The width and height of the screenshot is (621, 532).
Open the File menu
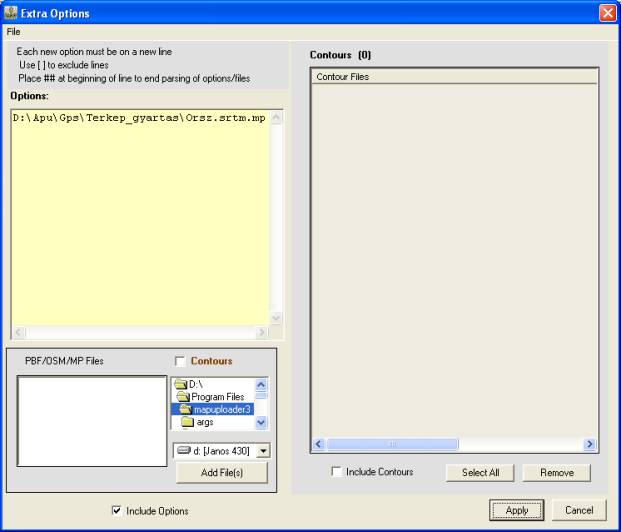tap(13, 31)
